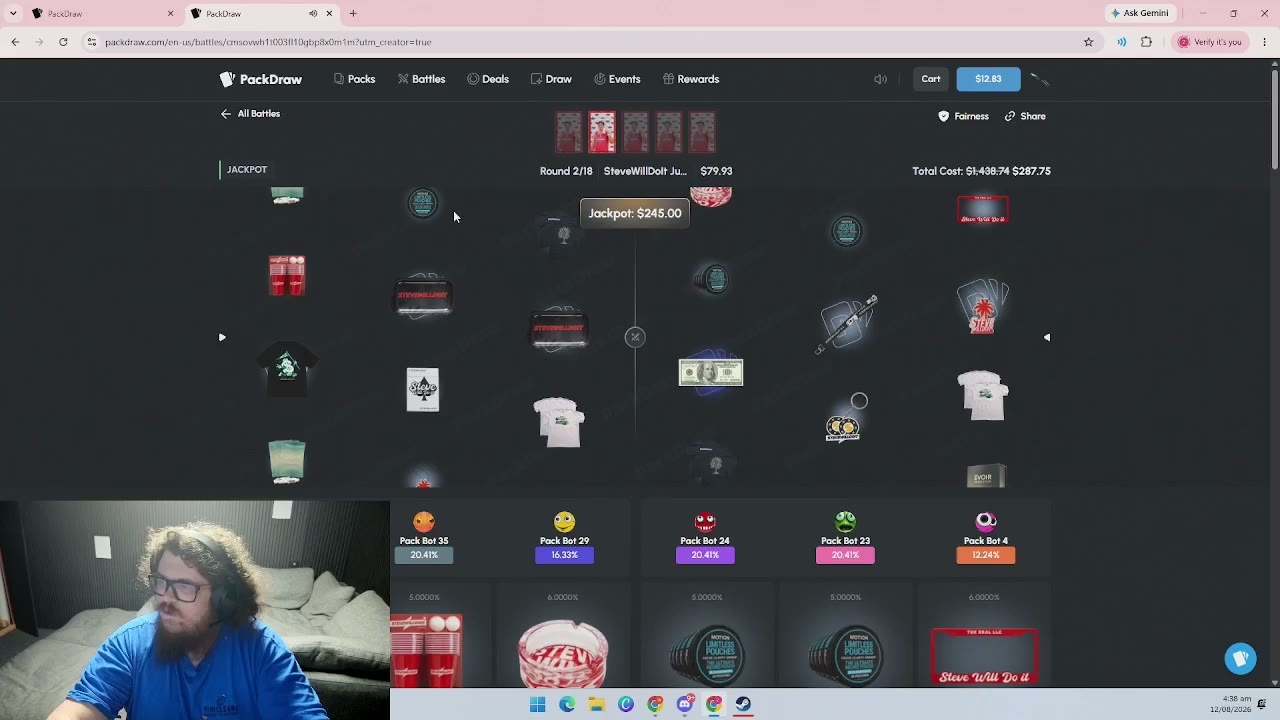Click Pack Bot 29's 16.33% chance badge
Screen dimensions: 1280x720
click(x=564, y=555)
